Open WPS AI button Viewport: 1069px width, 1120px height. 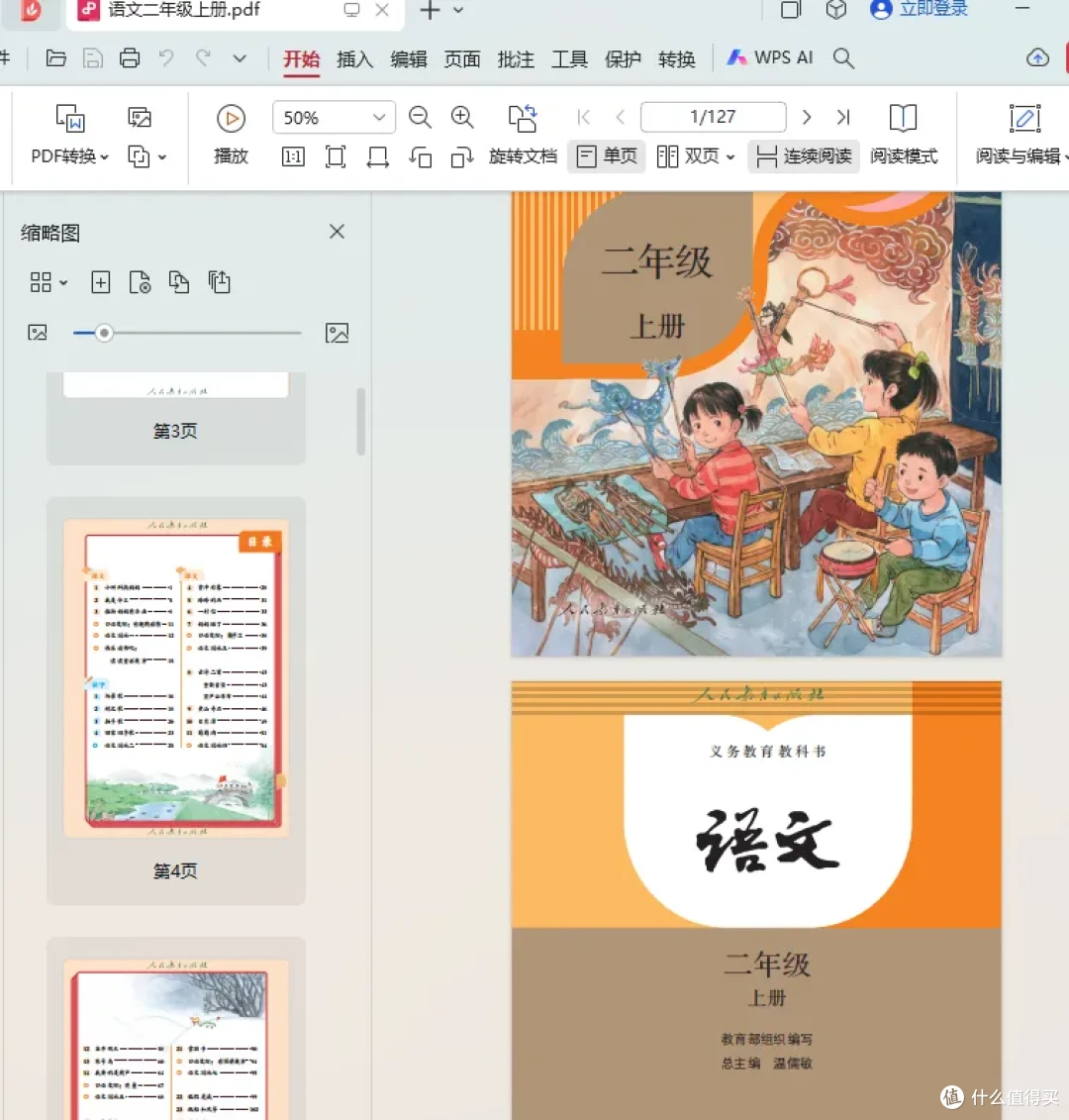coord(770,57)
